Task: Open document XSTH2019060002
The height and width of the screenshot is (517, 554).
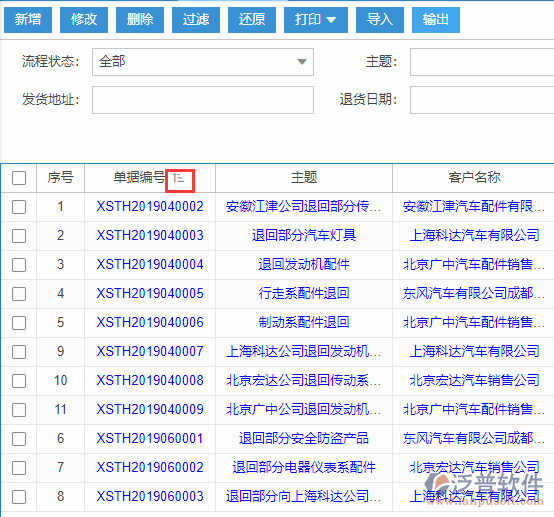Action: click(150, 468)
